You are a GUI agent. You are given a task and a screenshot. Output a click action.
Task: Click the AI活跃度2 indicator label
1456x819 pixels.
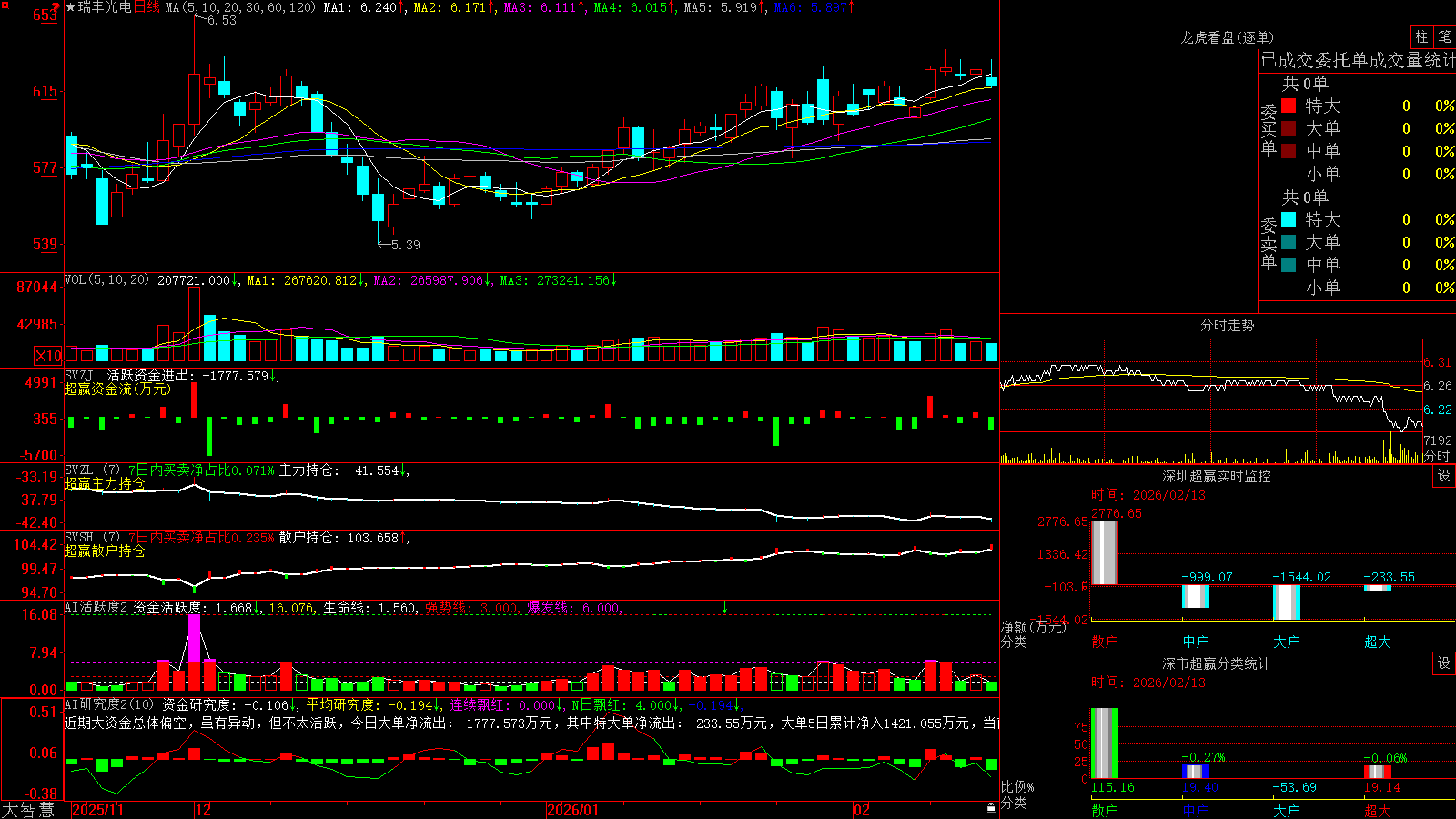pyautogui.click(x=96, y=607)
